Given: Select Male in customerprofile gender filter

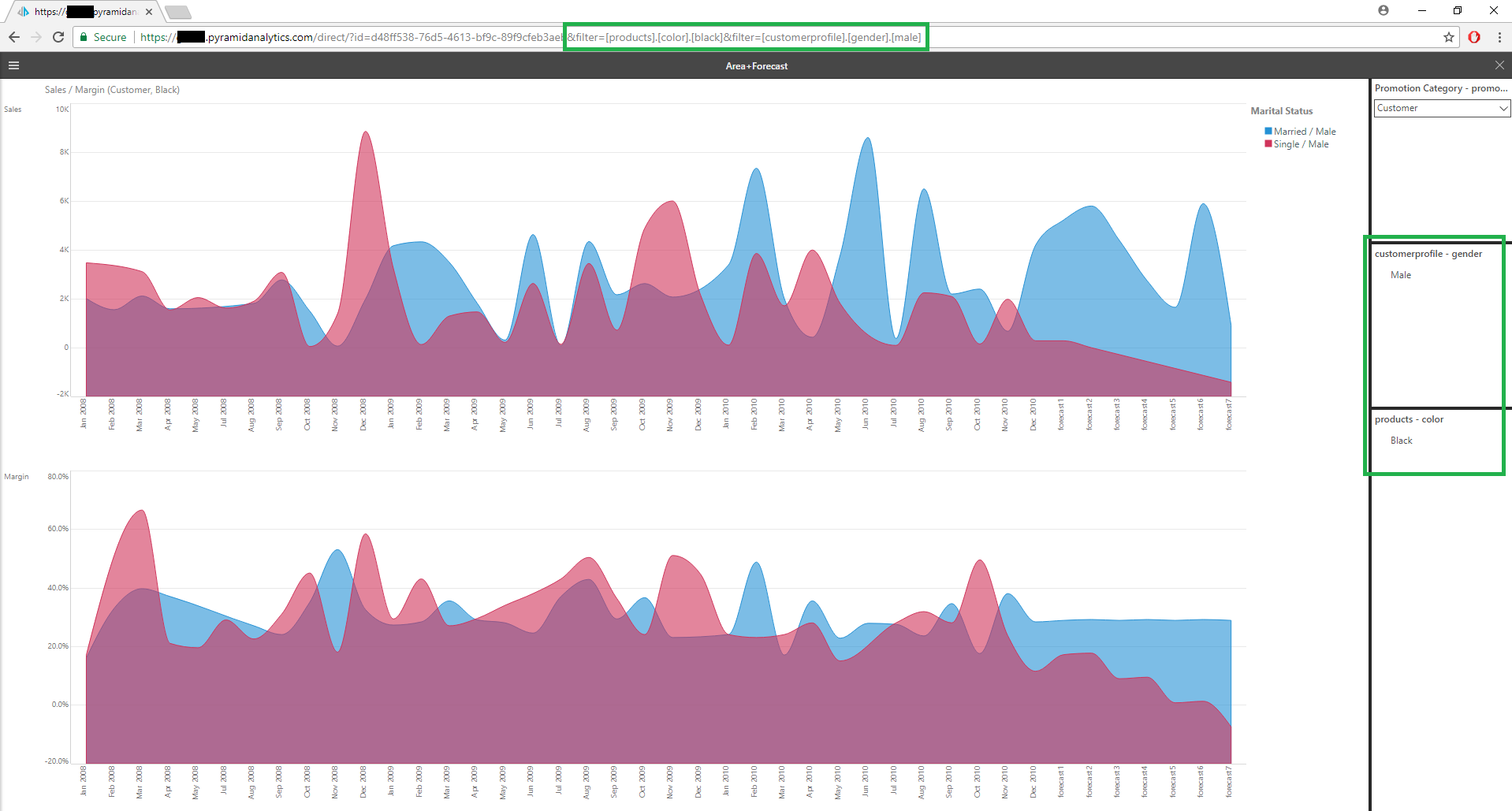Looking at the screenshot, I should pos(1401,275).
